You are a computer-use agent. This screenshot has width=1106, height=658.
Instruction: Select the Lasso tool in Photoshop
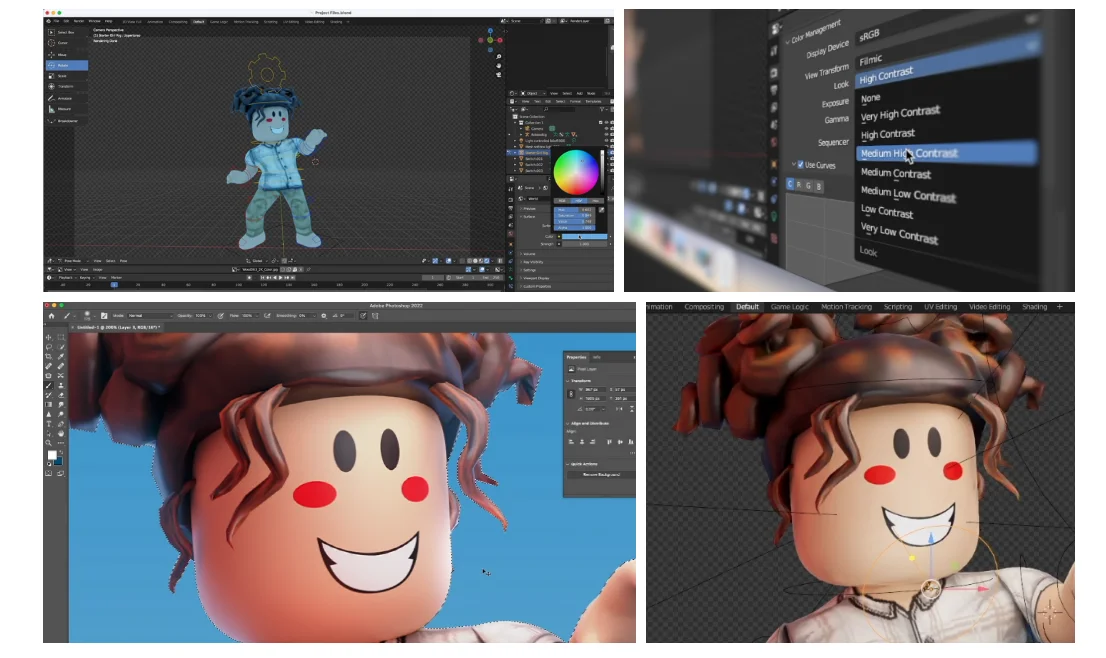48,348
